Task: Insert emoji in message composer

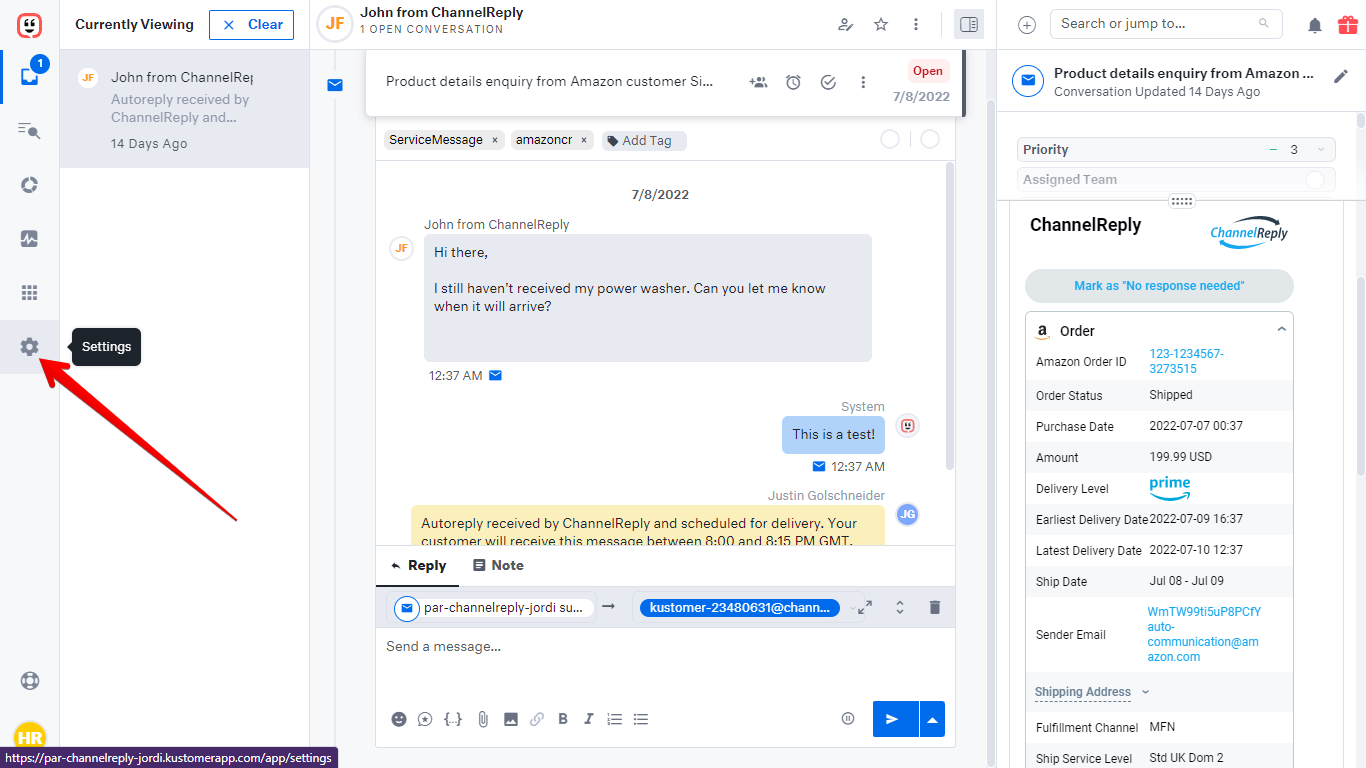Action: [399, 719]
